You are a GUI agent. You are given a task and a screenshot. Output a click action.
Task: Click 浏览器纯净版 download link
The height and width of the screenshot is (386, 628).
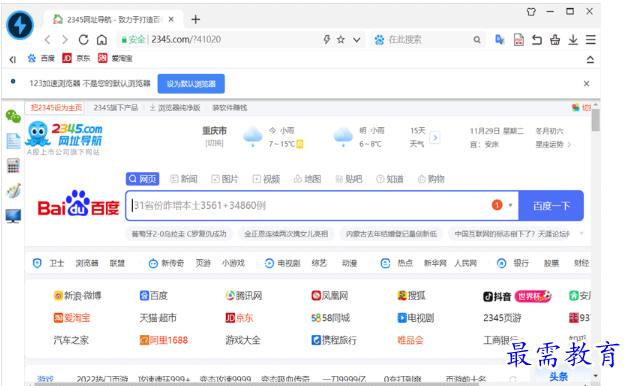click(175, 108)
